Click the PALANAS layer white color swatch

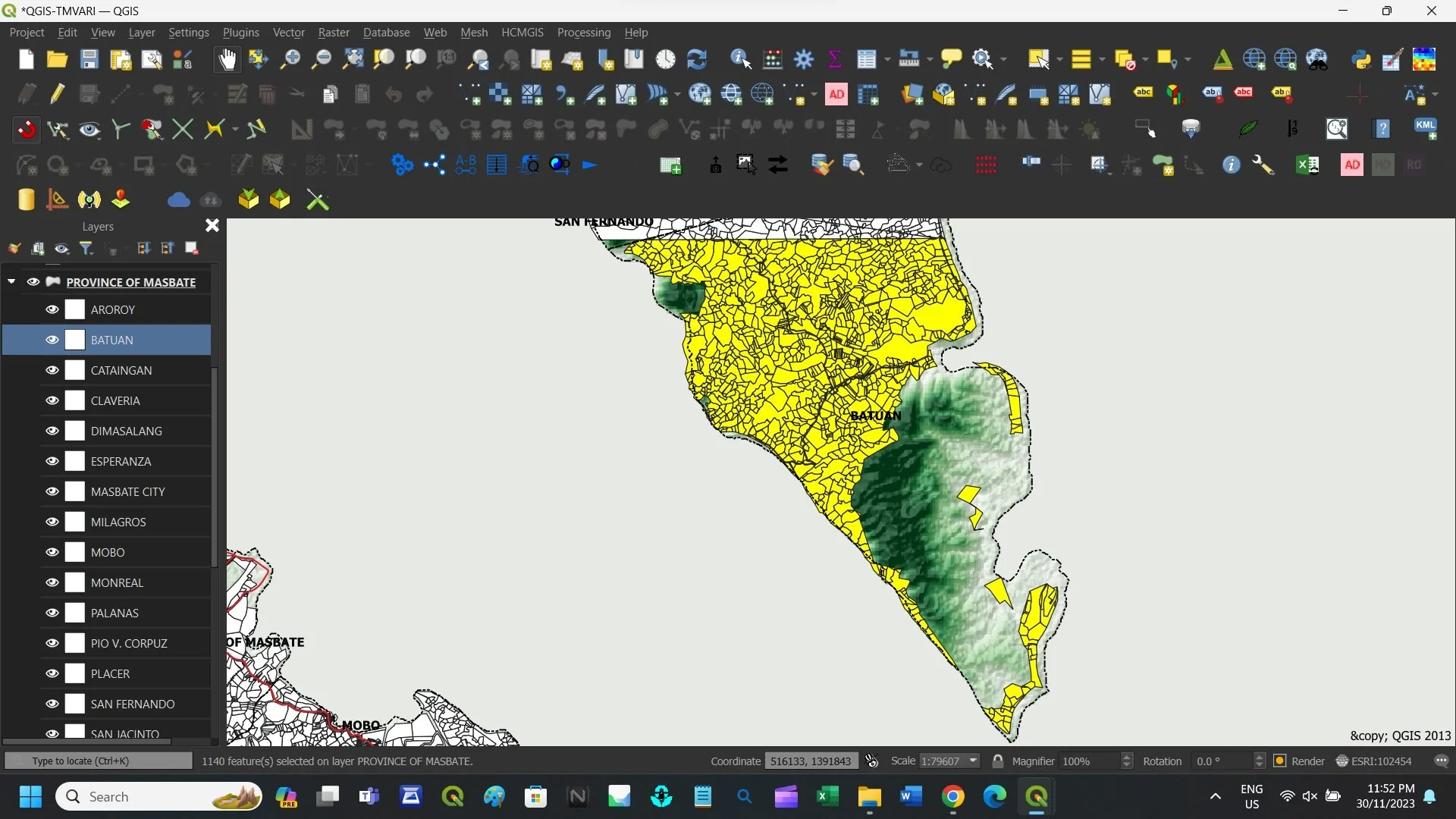(x=75, y=613)
